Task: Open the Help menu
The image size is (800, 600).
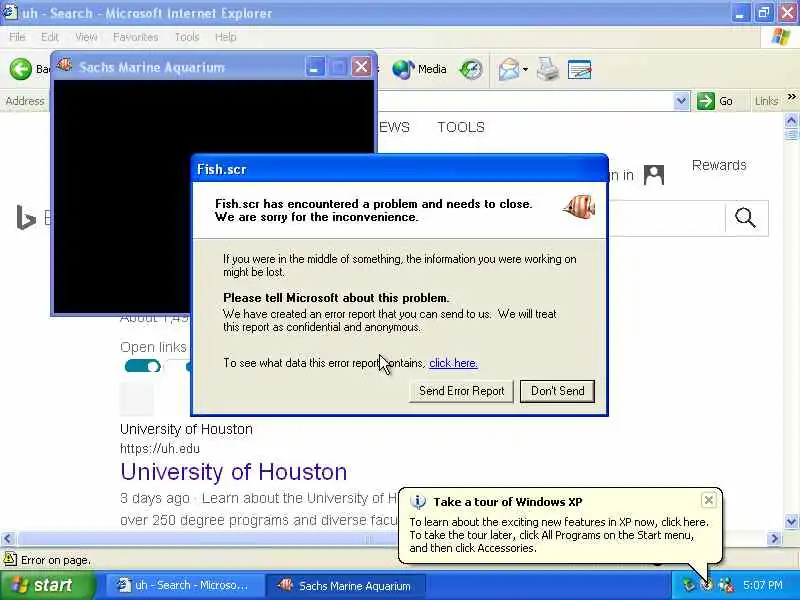Action: click(225, 37)
